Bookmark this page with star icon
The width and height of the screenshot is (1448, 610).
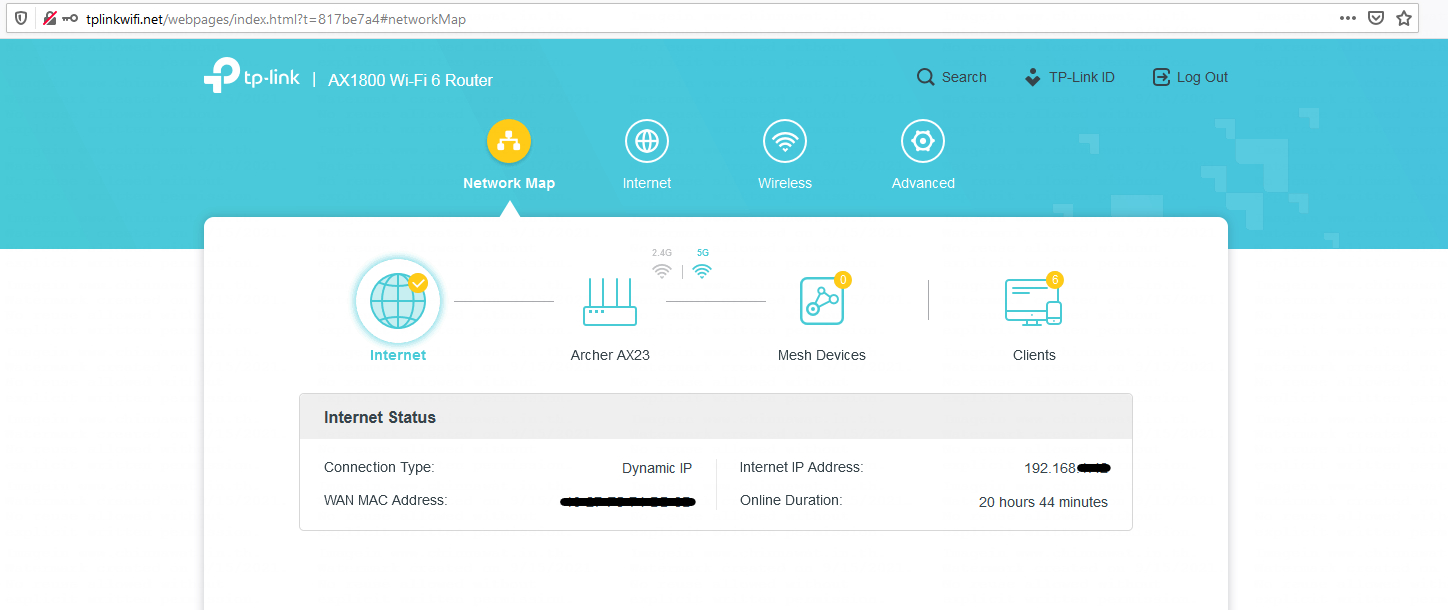tap(1404, 18)
